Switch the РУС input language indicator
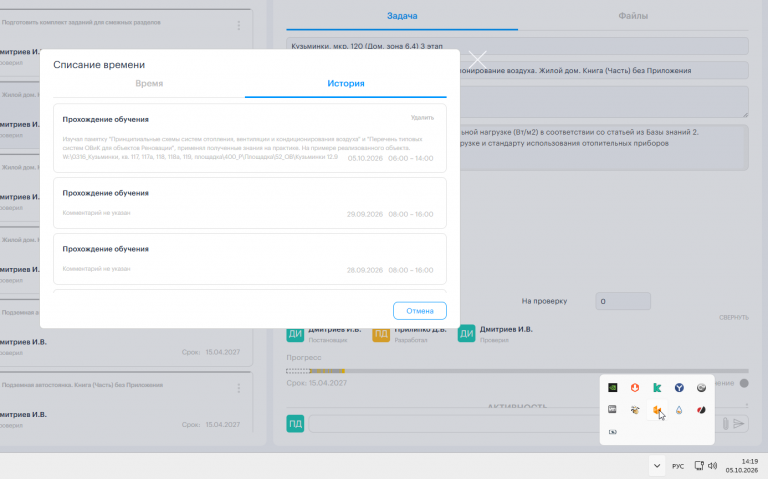 [x=678, y=466]
